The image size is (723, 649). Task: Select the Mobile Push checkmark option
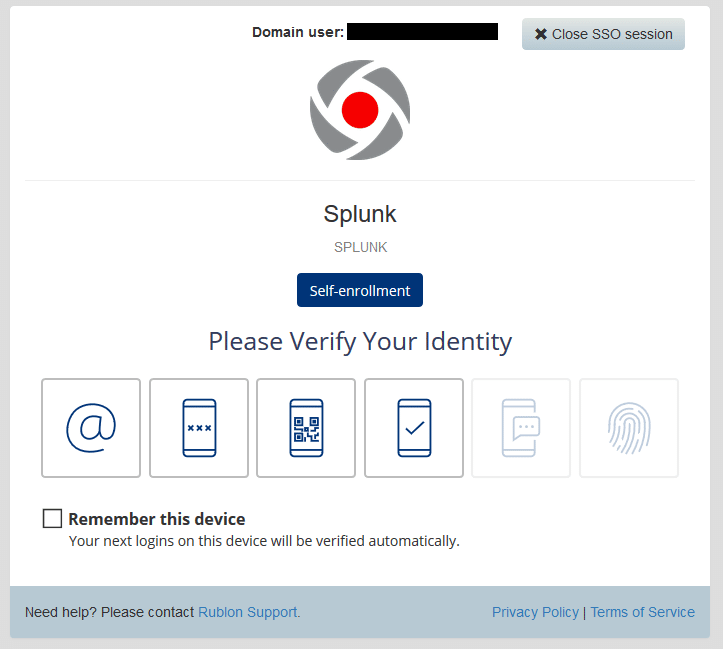414,428
